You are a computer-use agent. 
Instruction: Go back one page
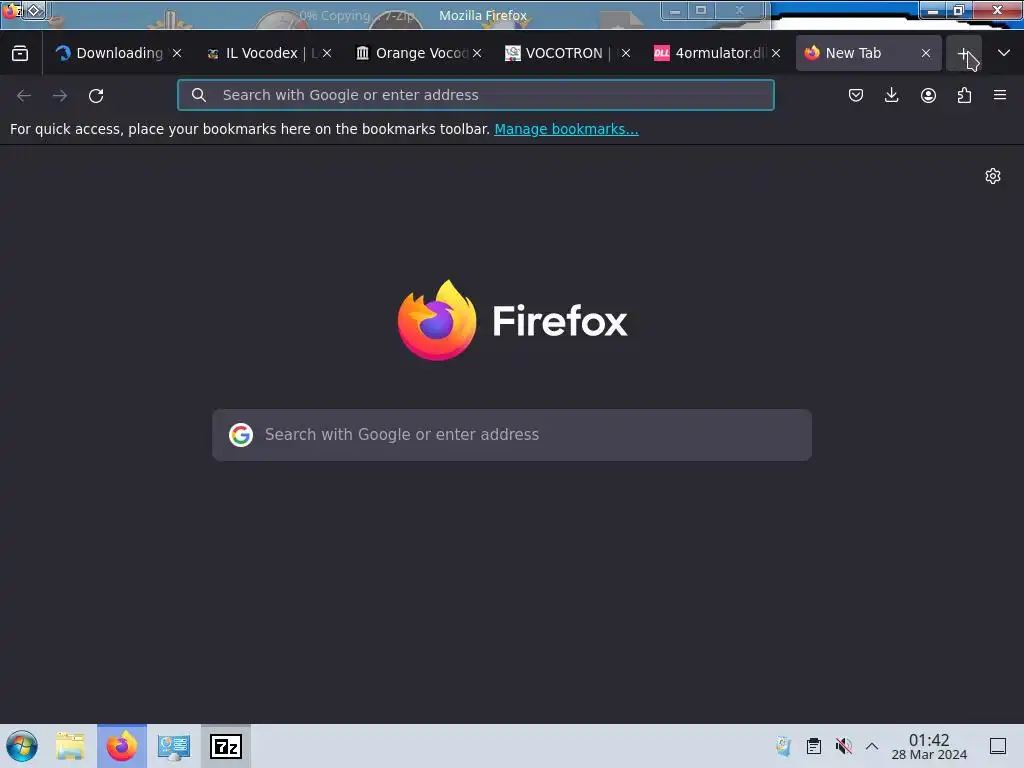click(x=24, y=95)
